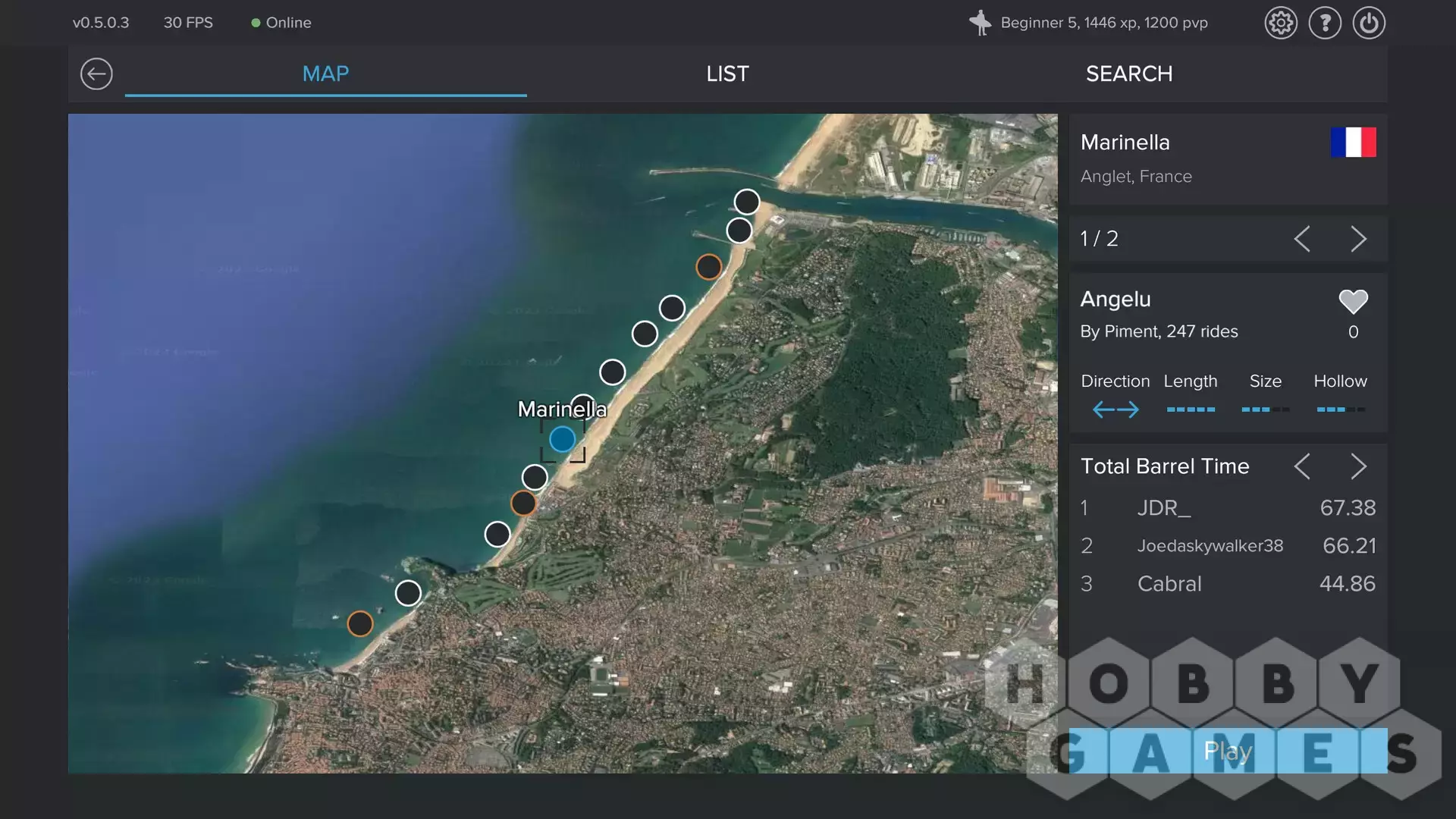Go to next wave with right chevron
1456x819 pixels.
(x=1358, y=239)
